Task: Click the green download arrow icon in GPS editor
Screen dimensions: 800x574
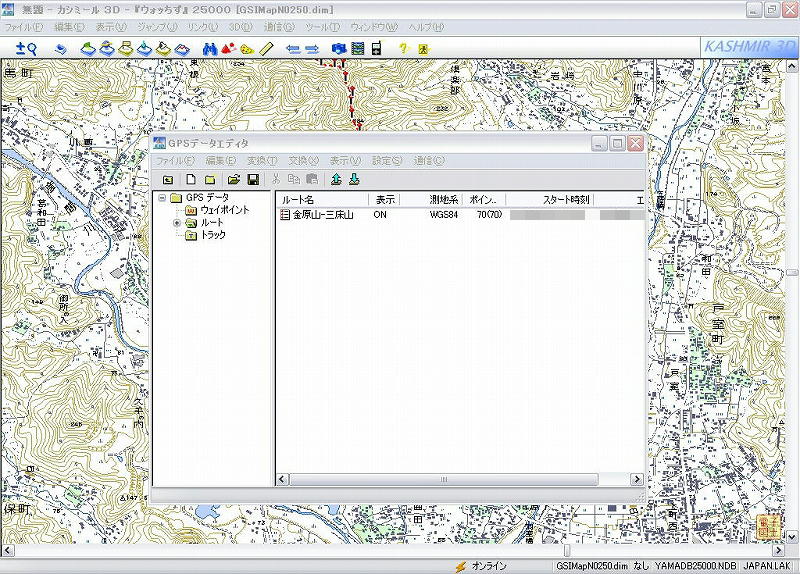Action: (x=355, y=179)
